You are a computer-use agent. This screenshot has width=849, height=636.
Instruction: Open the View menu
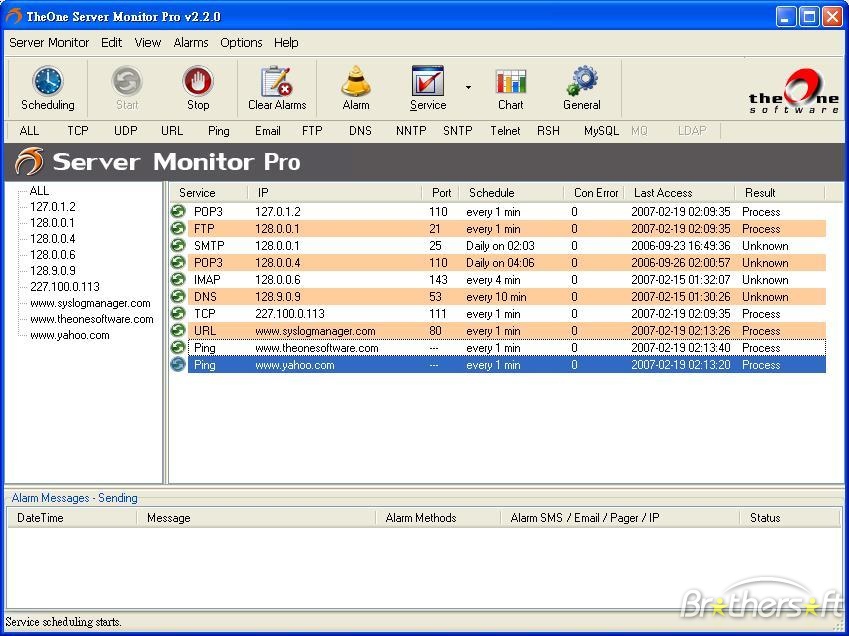(x=148, y=43)
